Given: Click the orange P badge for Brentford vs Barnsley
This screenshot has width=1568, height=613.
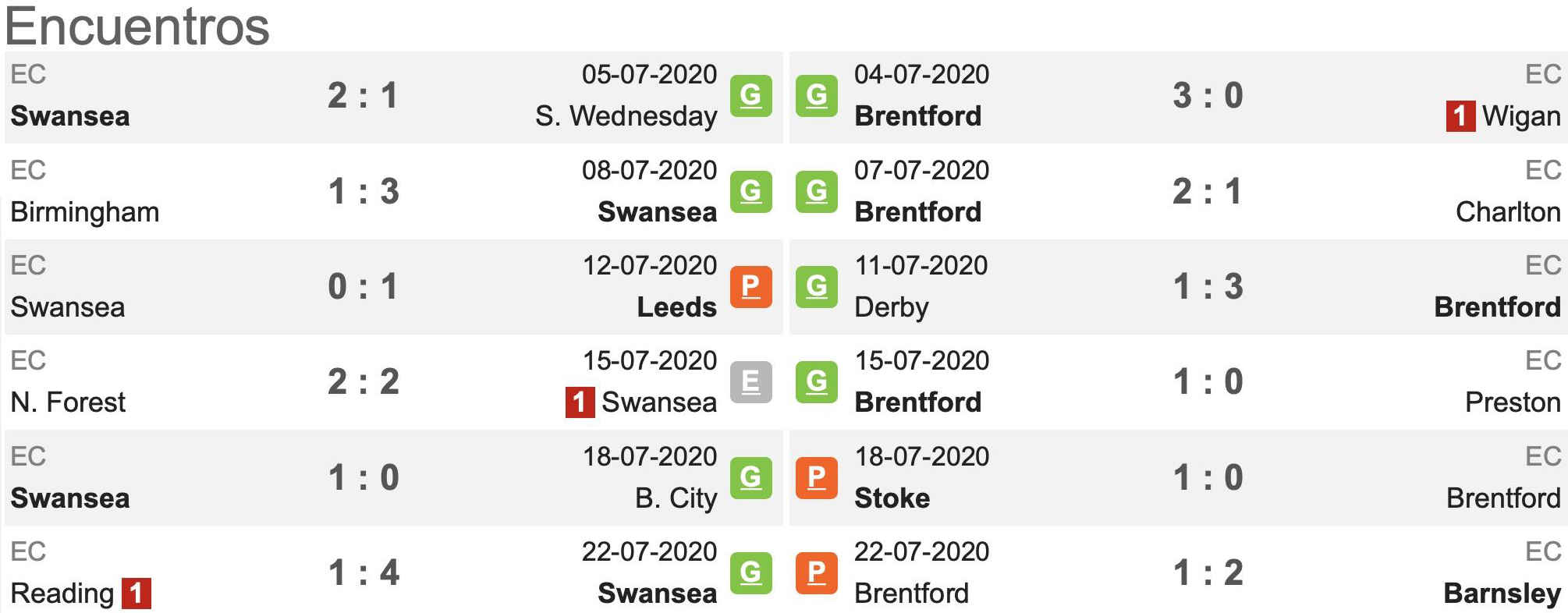Looking at the screenshot, I should tap(816, 573).
